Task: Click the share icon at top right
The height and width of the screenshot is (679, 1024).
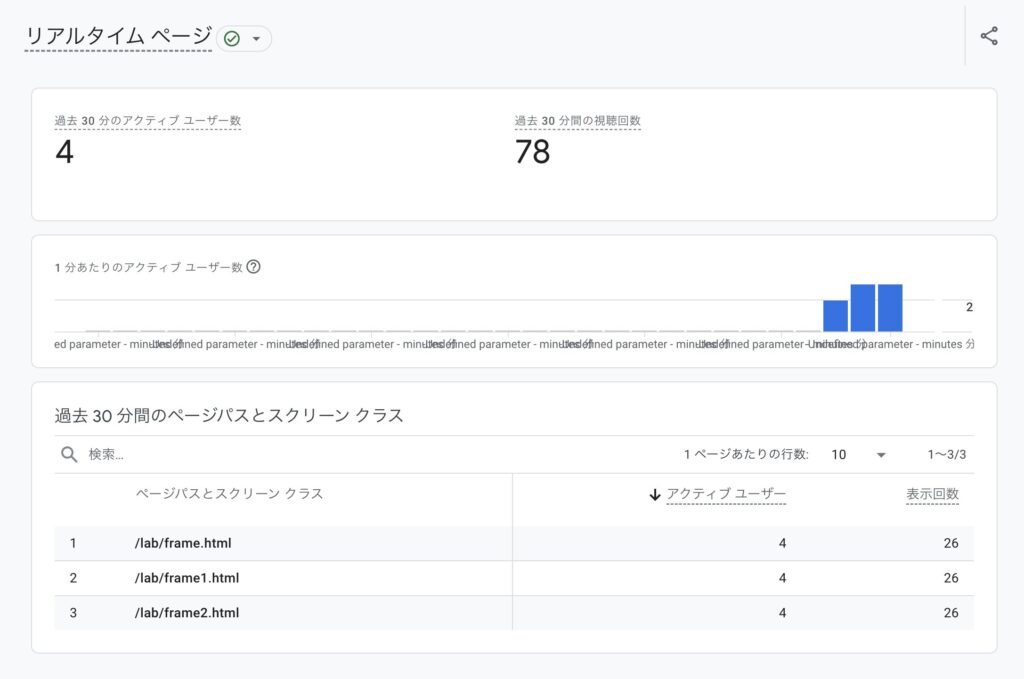Action: [989, 37]
